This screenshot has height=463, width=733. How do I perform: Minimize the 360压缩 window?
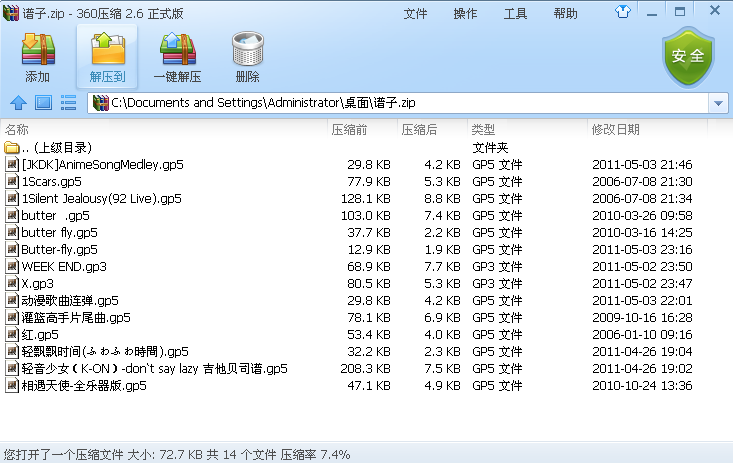tap(652, 13)
